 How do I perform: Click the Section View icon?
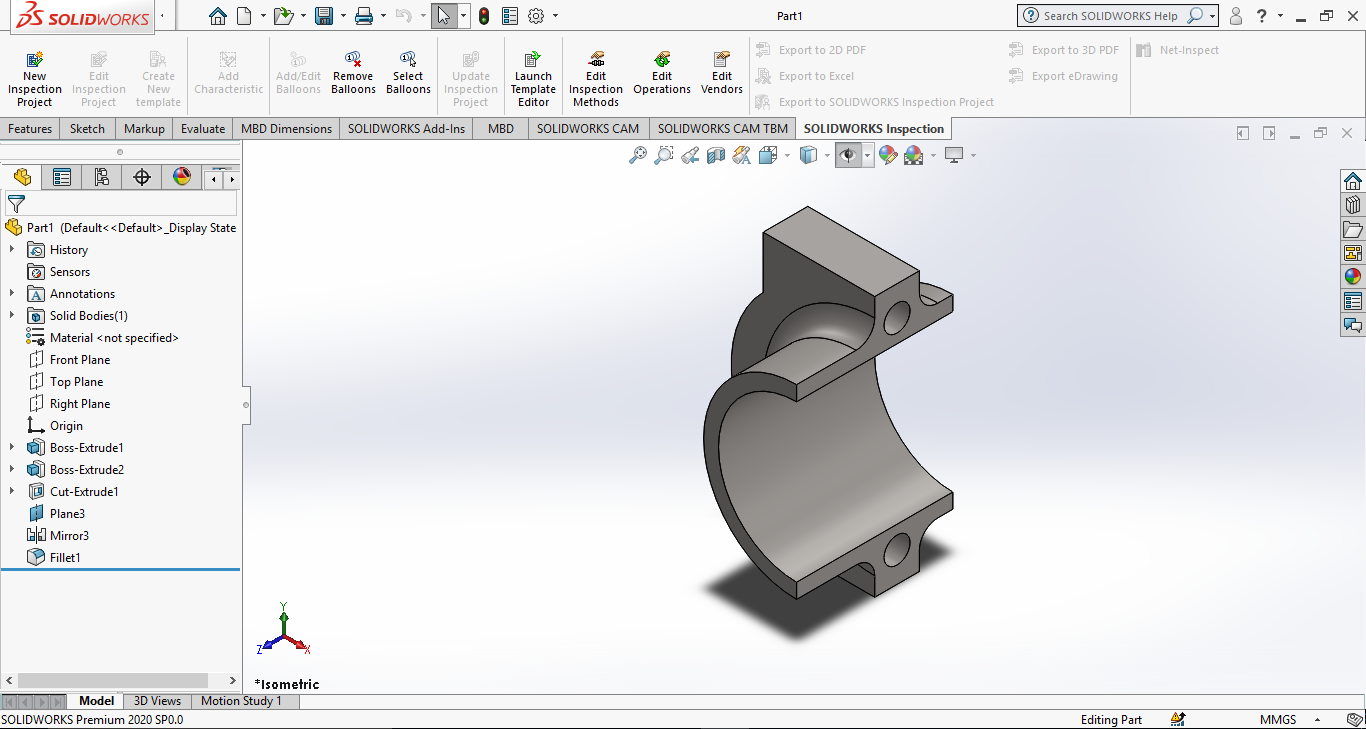click(716, 155)
